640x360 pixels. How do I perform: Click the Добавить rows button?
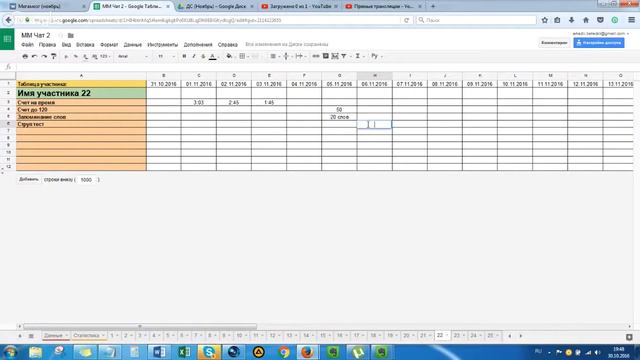[x=29, y=180]
